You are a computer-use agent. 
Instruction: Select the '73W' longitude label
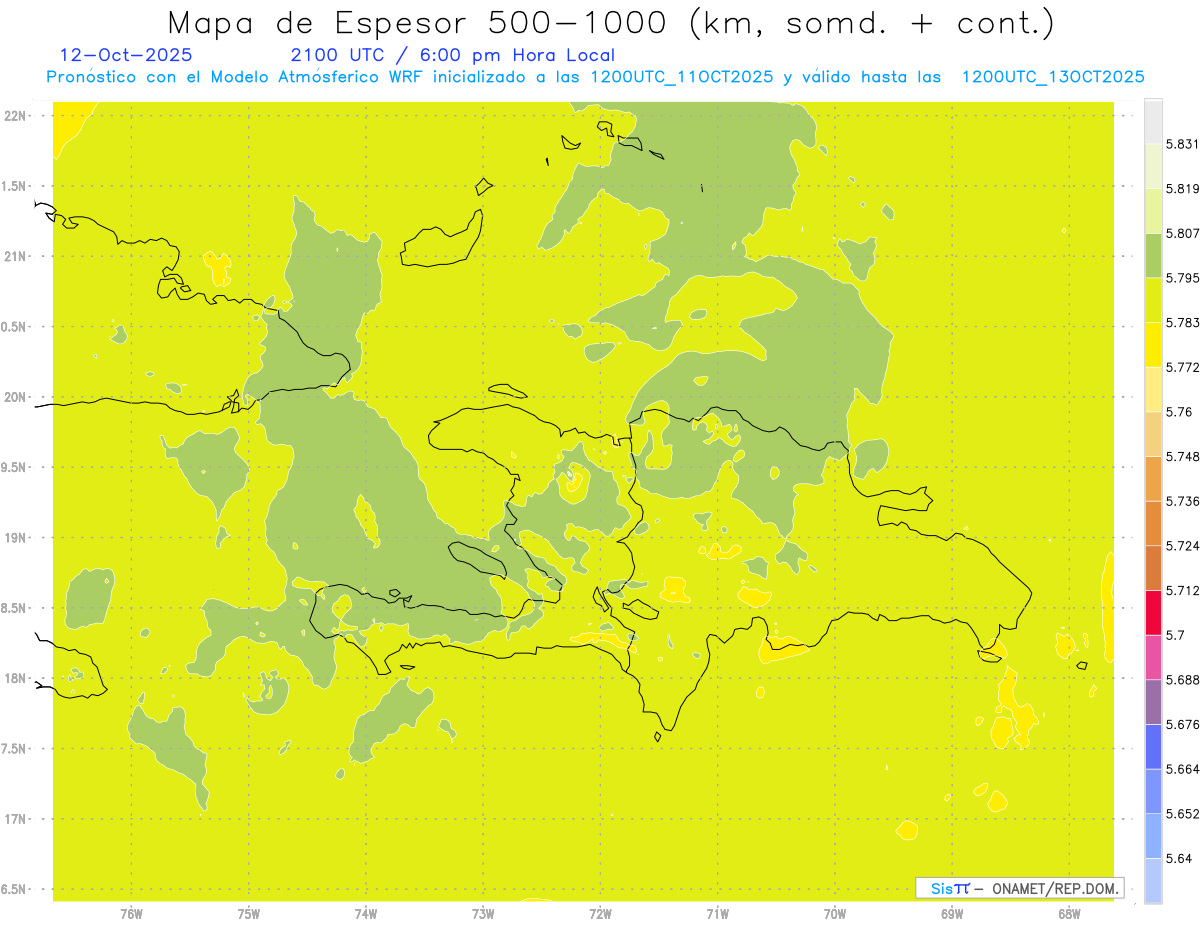[x=483, y=914]
